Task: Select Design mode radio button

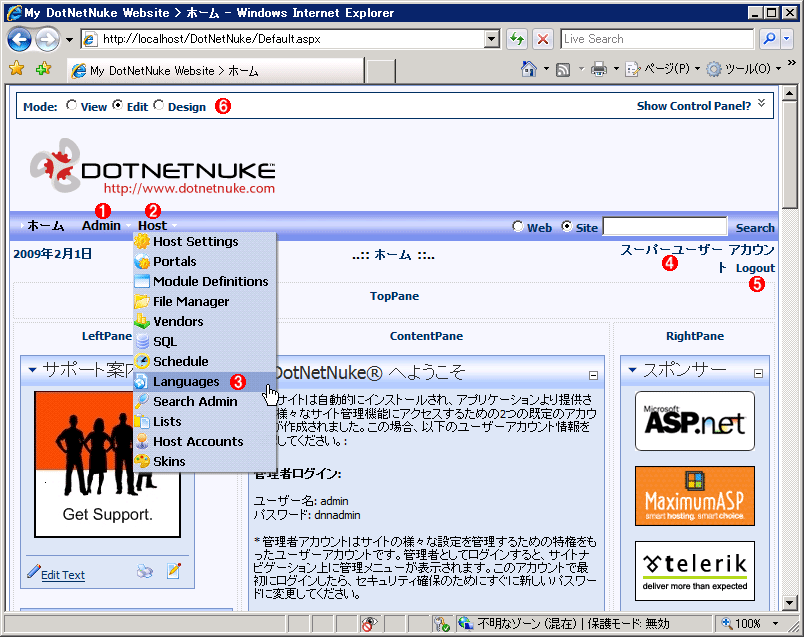Action: [x=158, y=105]
